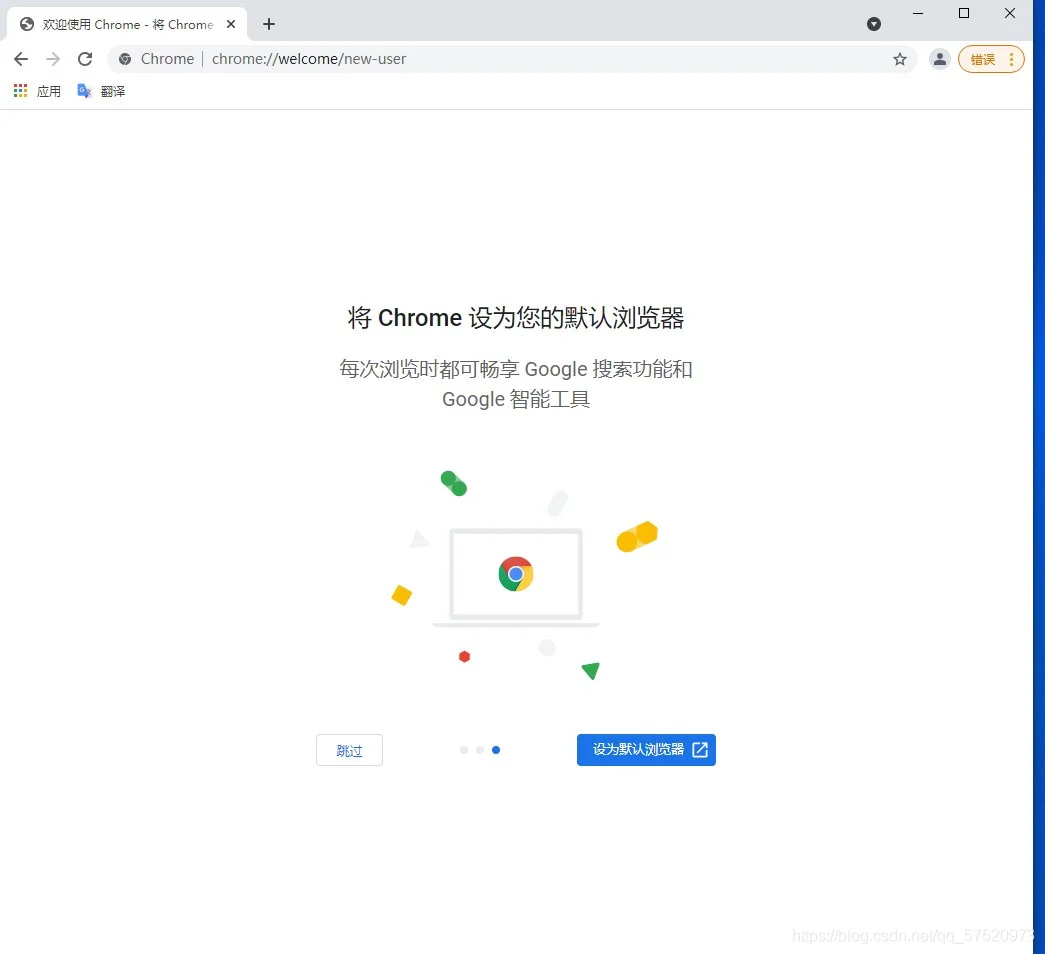This screenshot has height=954, width=1045.
Task: Reload the welcome page
Action: click(x=85, y=59)
